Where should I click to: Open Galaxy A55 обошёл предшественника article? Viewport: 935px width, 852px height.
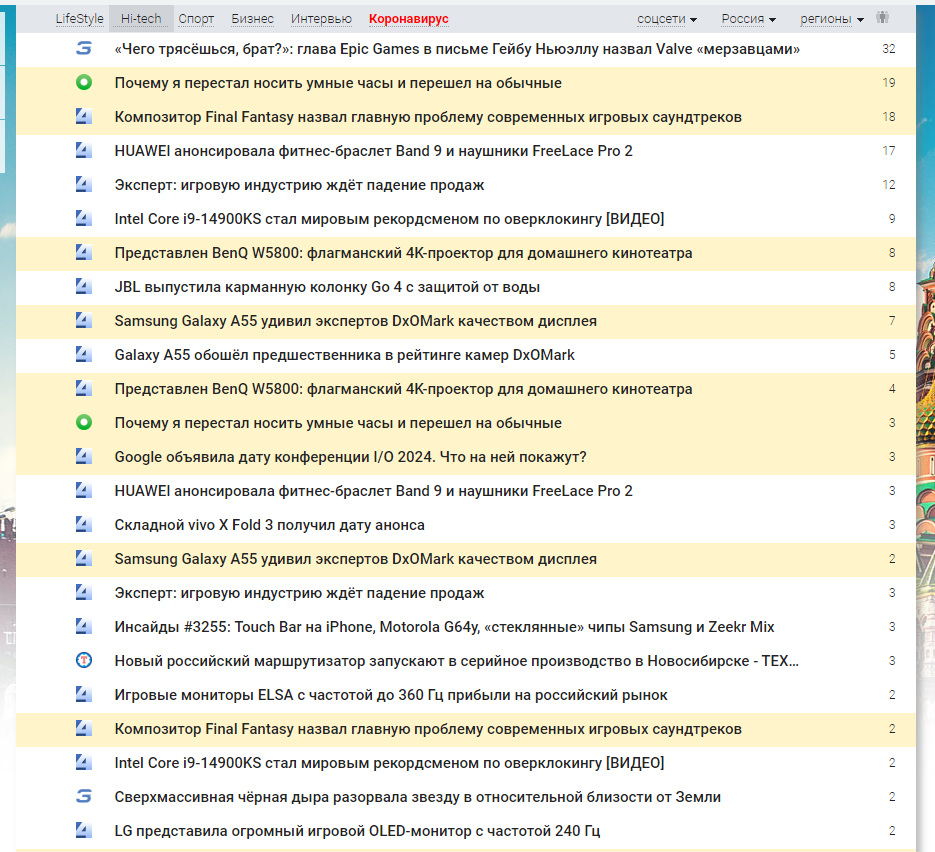[344, 355]
